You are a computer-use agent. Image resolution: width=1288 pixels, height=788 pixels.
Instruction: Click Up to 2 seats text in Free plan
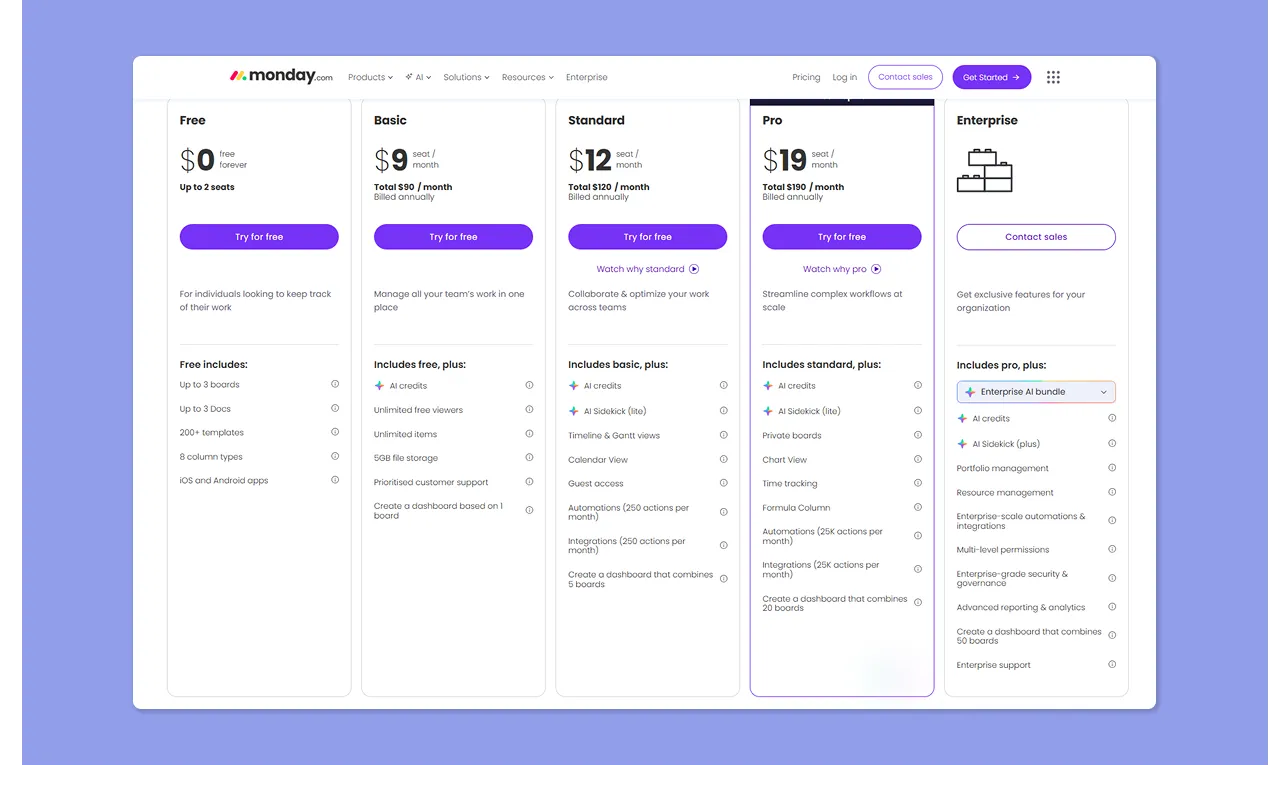(x=207, y=187)
